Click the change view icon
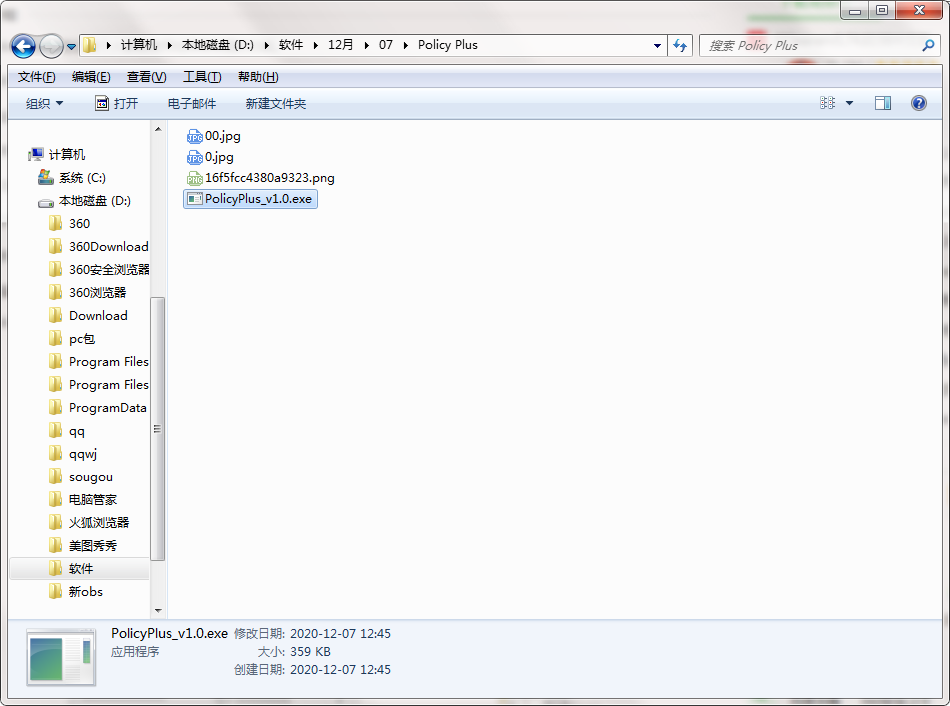The image size is (950, 706). click(827, 103)
